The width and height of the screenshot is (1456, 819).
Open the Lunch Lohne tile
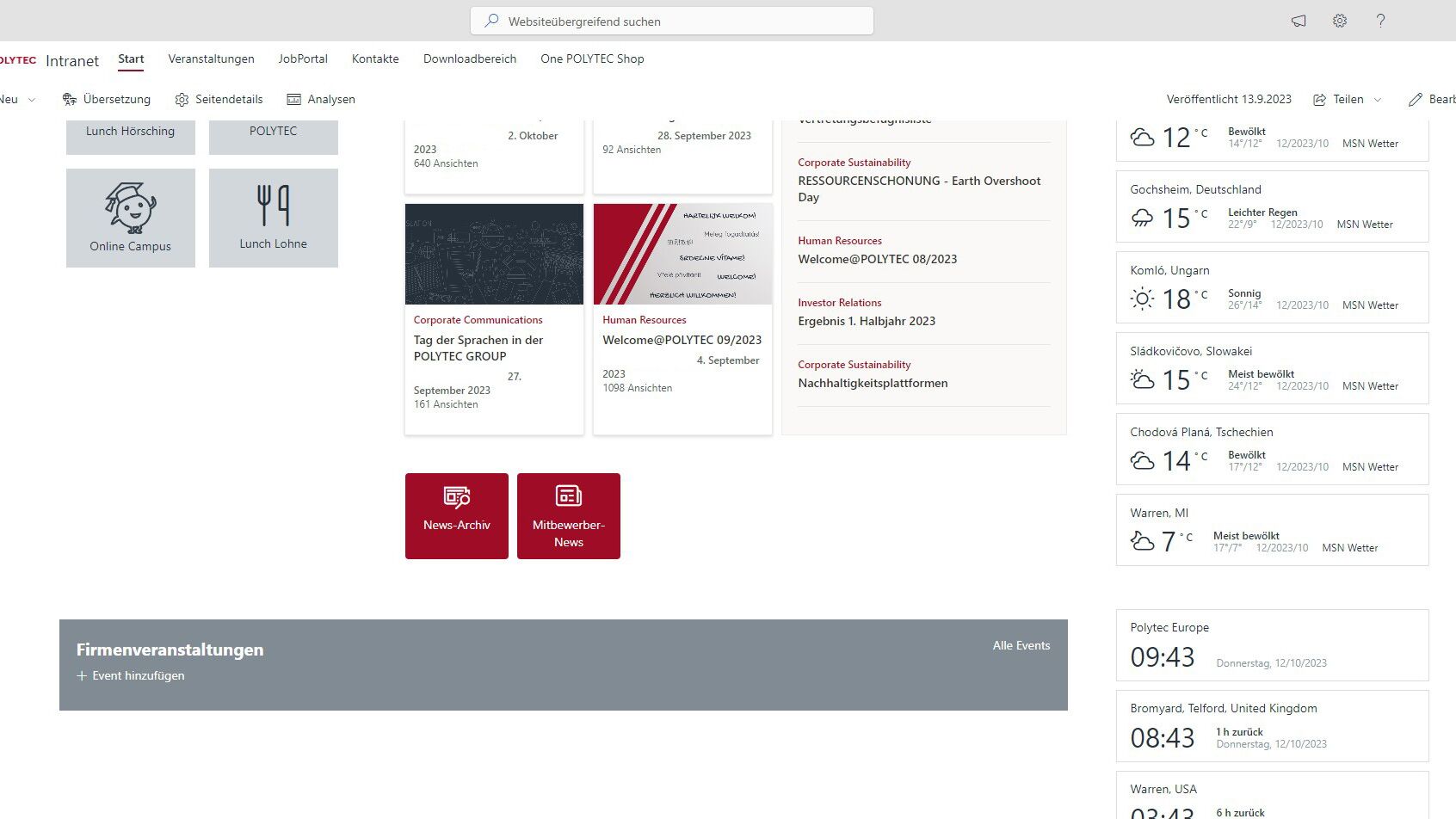coord(274,218)
